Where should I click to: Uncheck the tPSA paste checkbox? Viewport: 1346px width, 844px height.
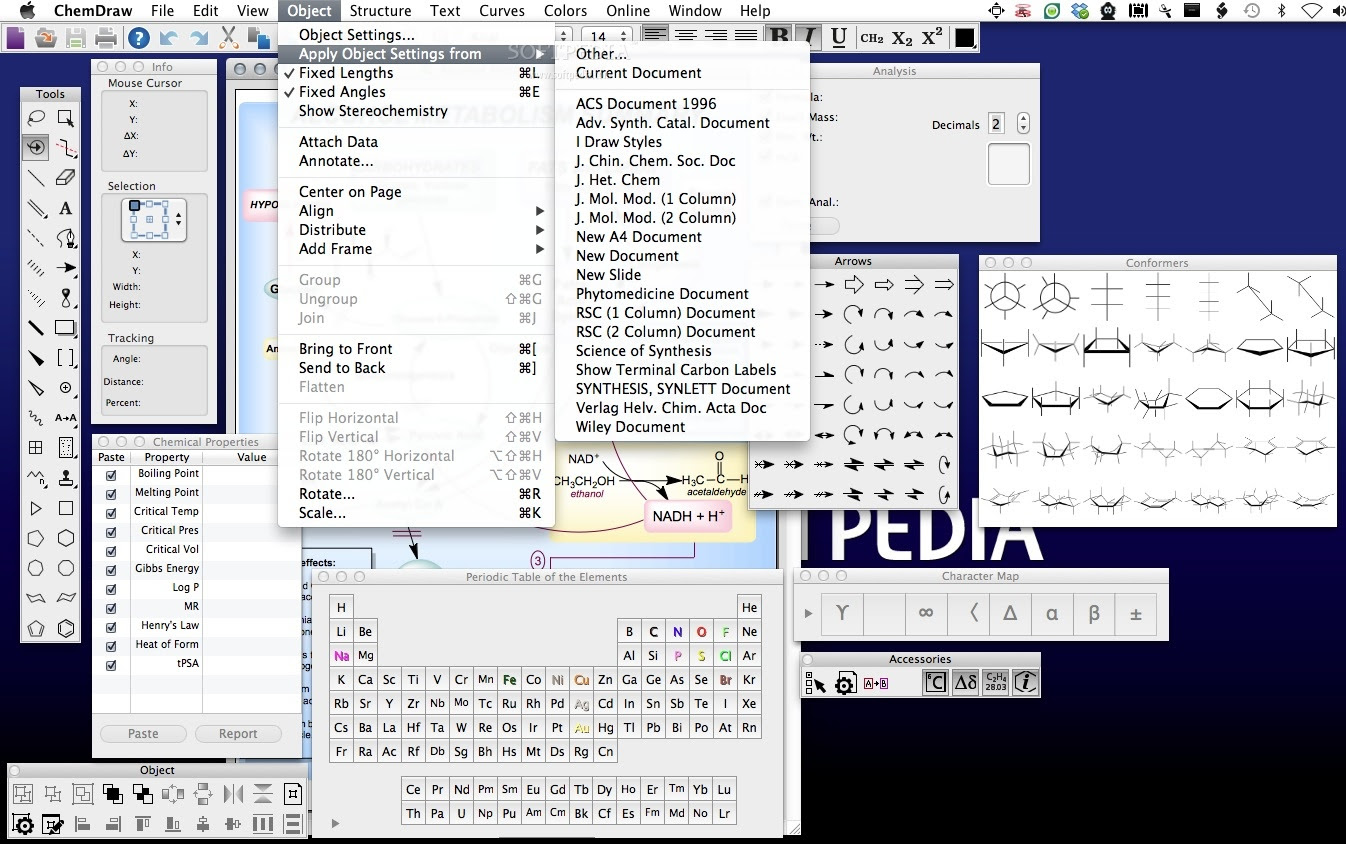pyautogui.click(x=111, y=664)
